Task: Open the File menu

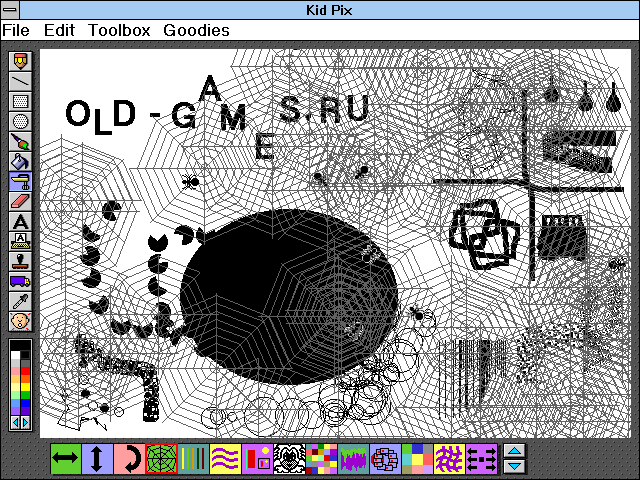Action: (16, 31)
